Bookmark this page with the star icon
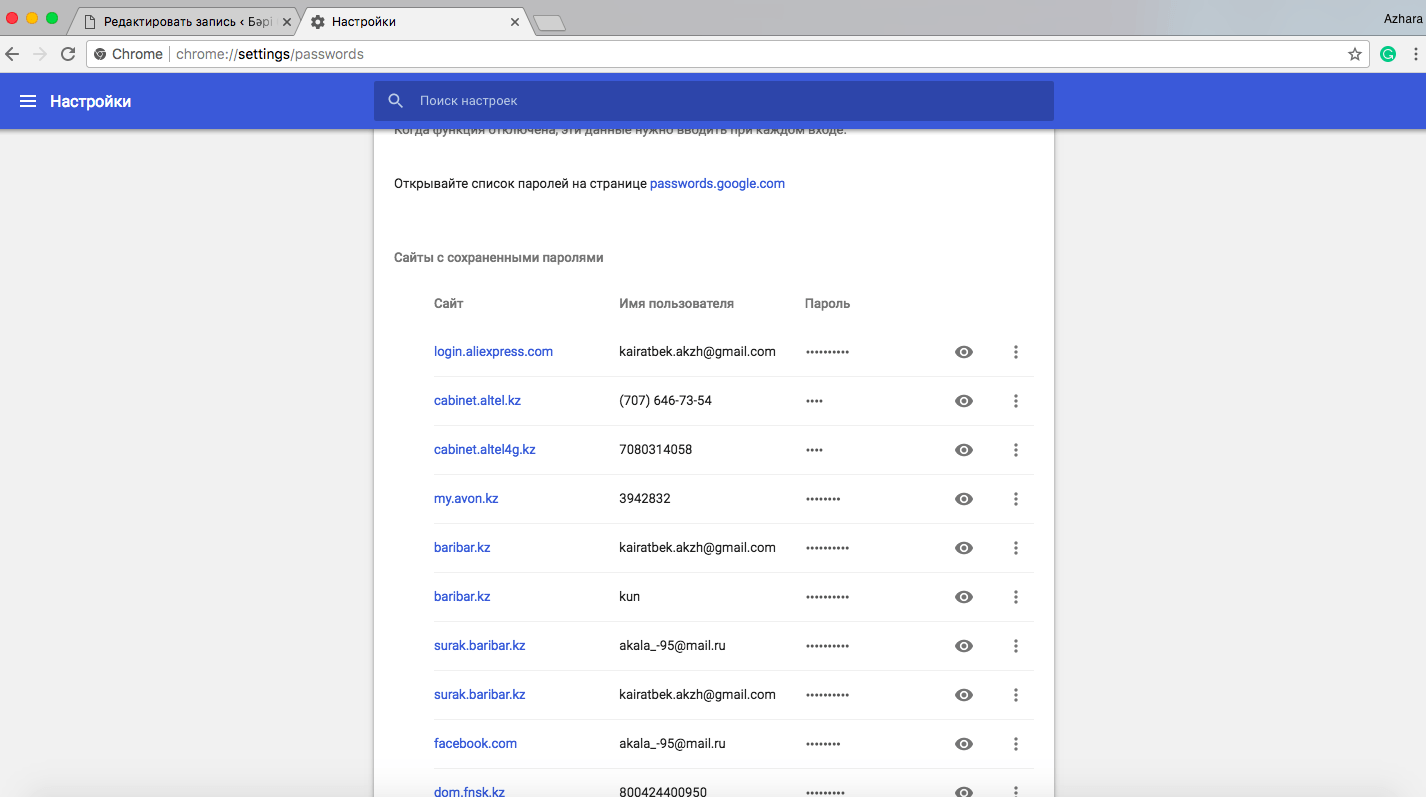The width and height of the screenshot is (1426, 797). (1355, 54)
